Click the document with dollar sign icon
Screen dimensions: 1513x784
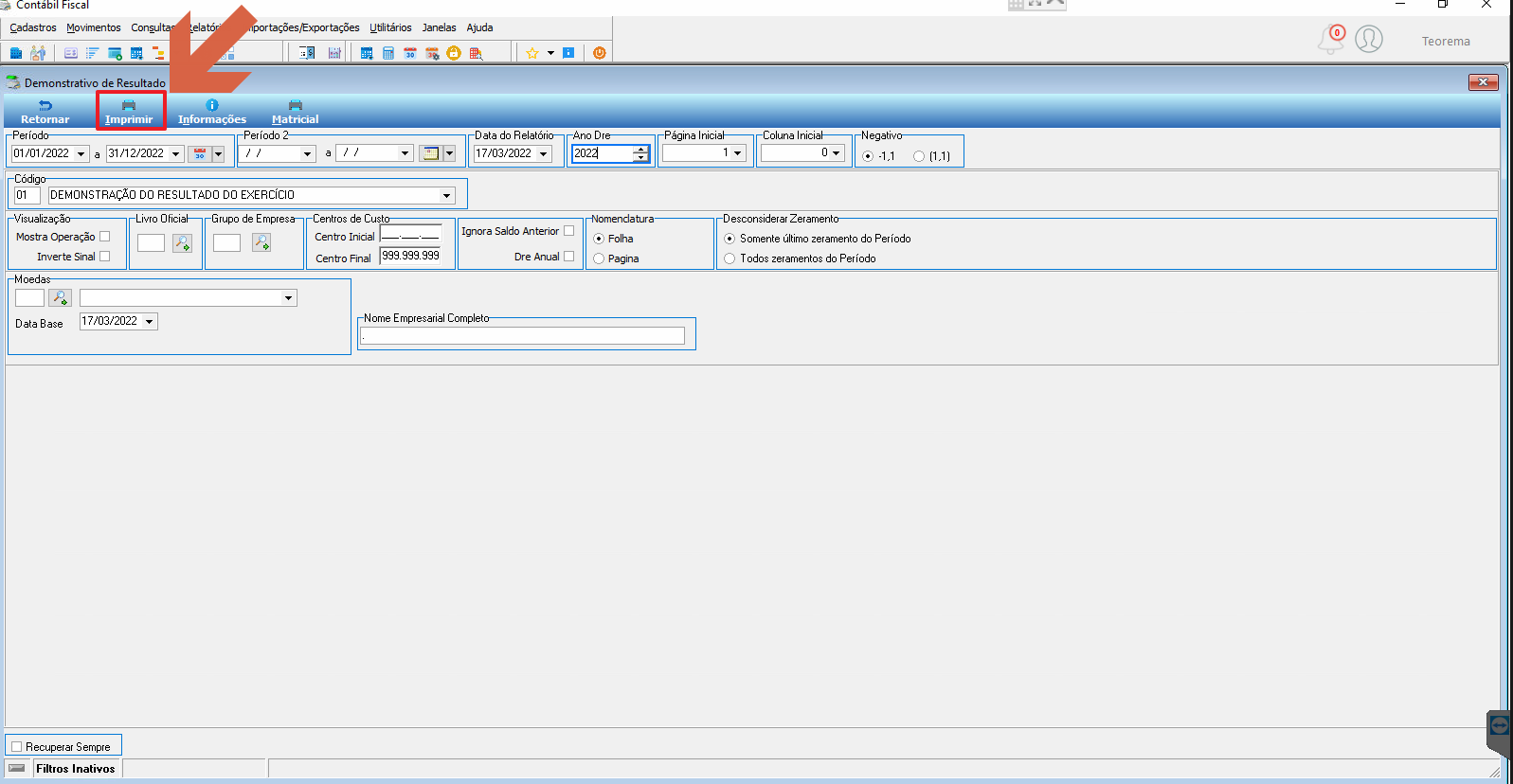point(307,53)
